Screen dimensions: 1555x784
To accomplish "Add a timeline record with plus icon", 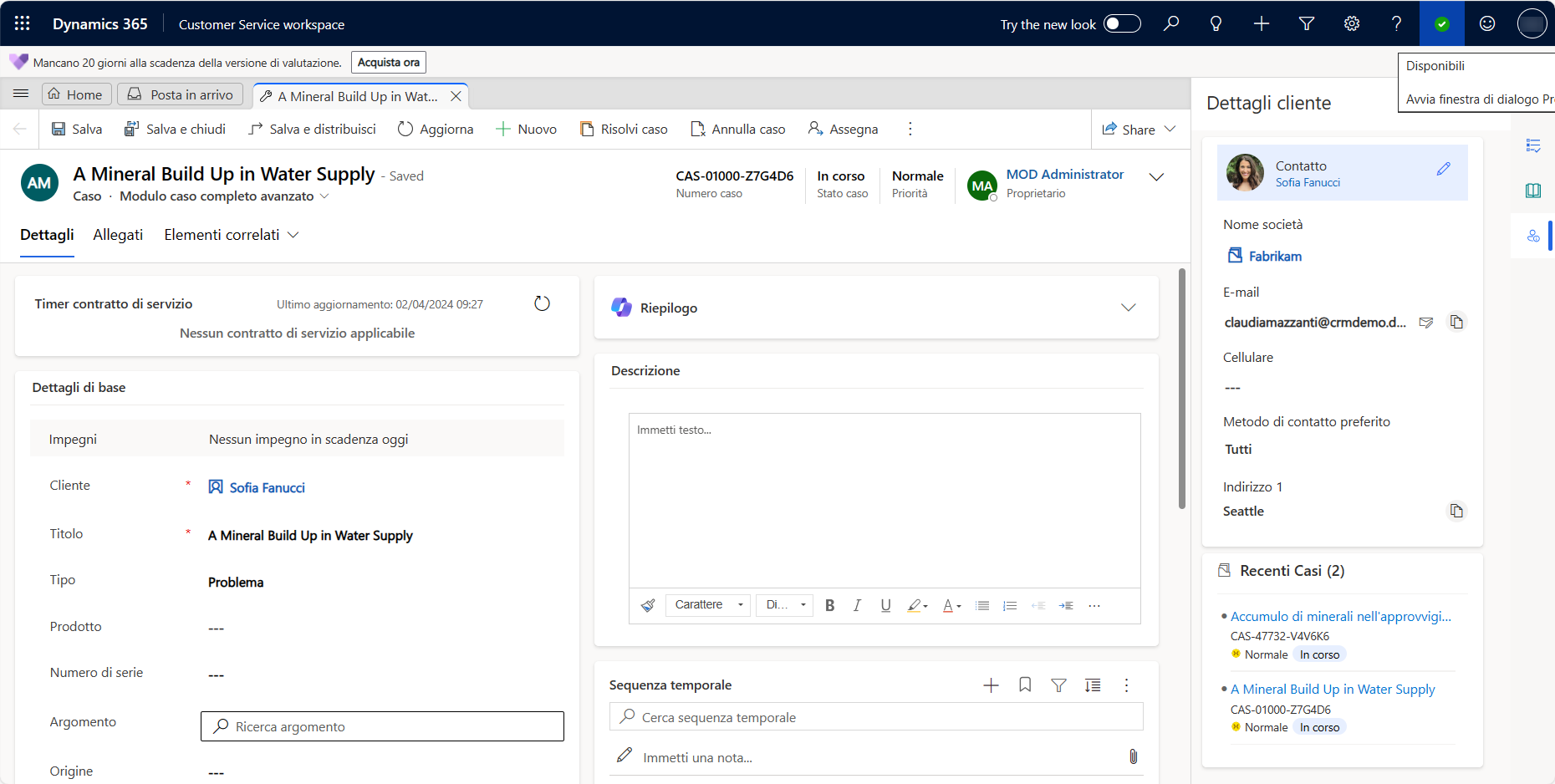I will (992, 685).
